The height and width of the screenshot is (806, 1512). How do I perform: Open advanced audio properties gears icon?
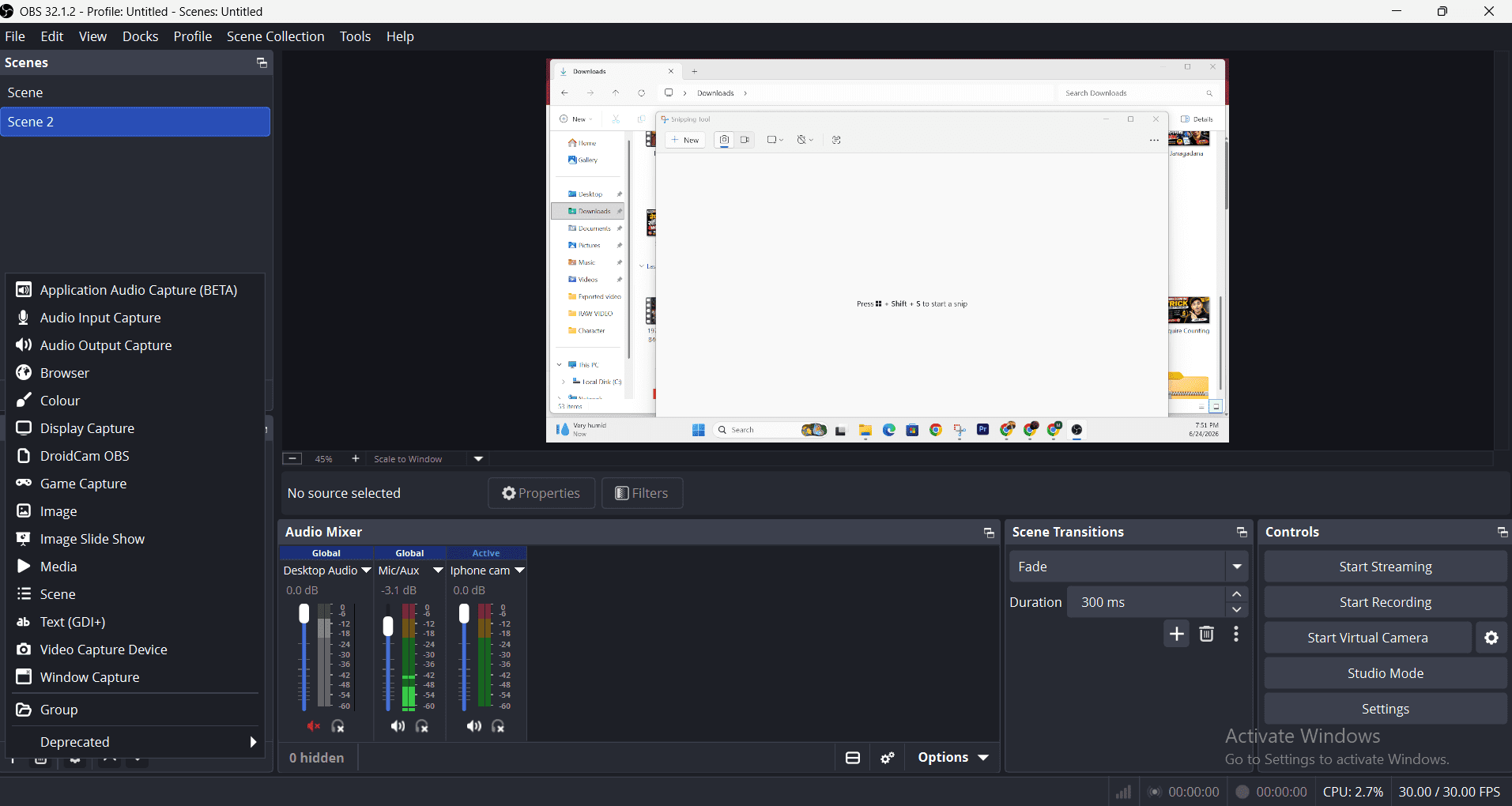pyautogui.click(x=888, y=758)
